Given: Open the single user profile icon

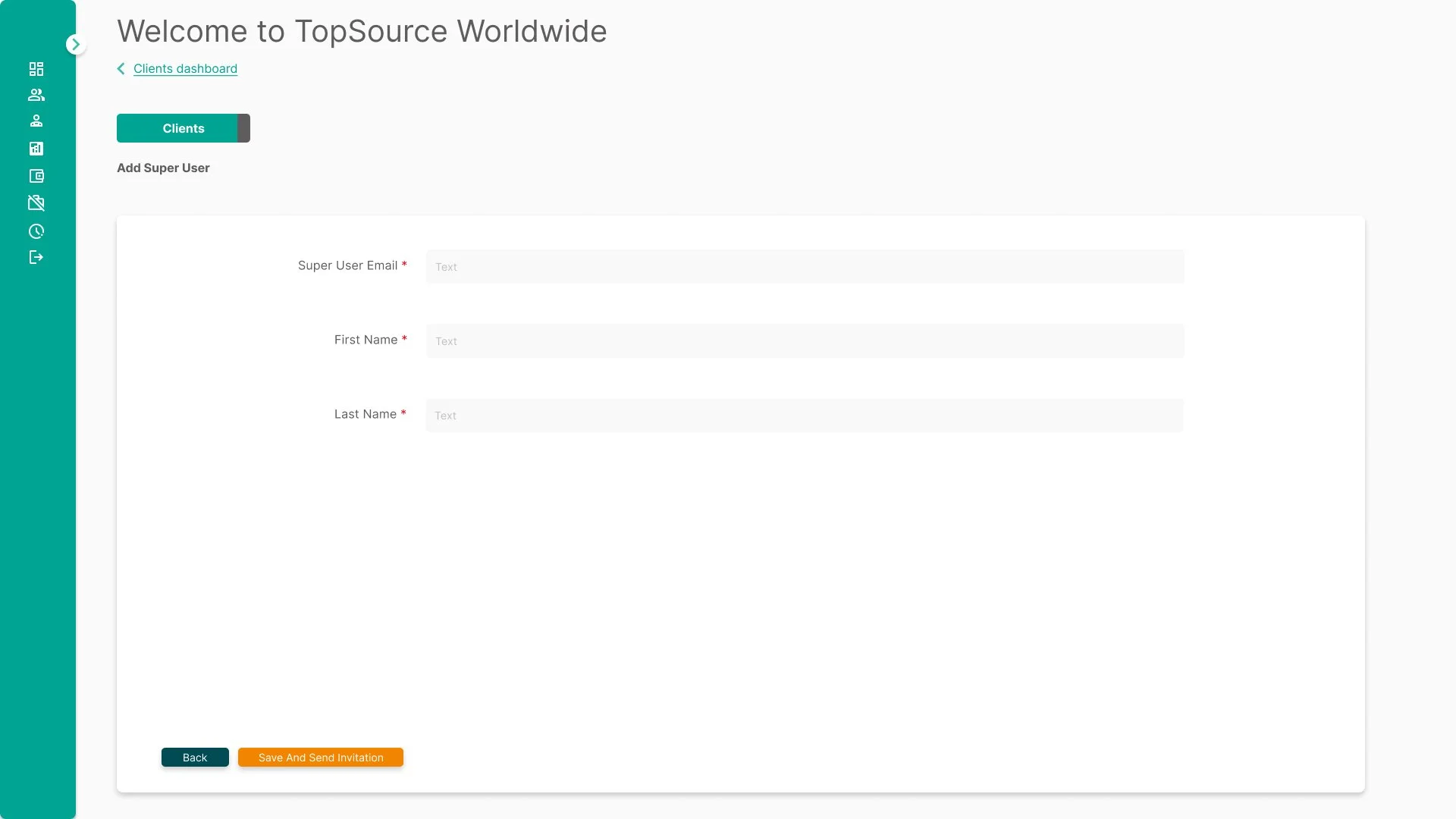Looking at the screenshot, I should pyautogui.click(x=36, y=121).
